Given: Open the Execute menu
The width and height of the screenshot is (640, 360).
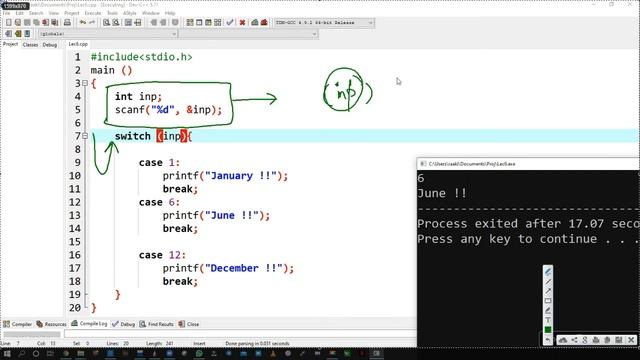Looking at the screenshot, I should pos(93,13).
